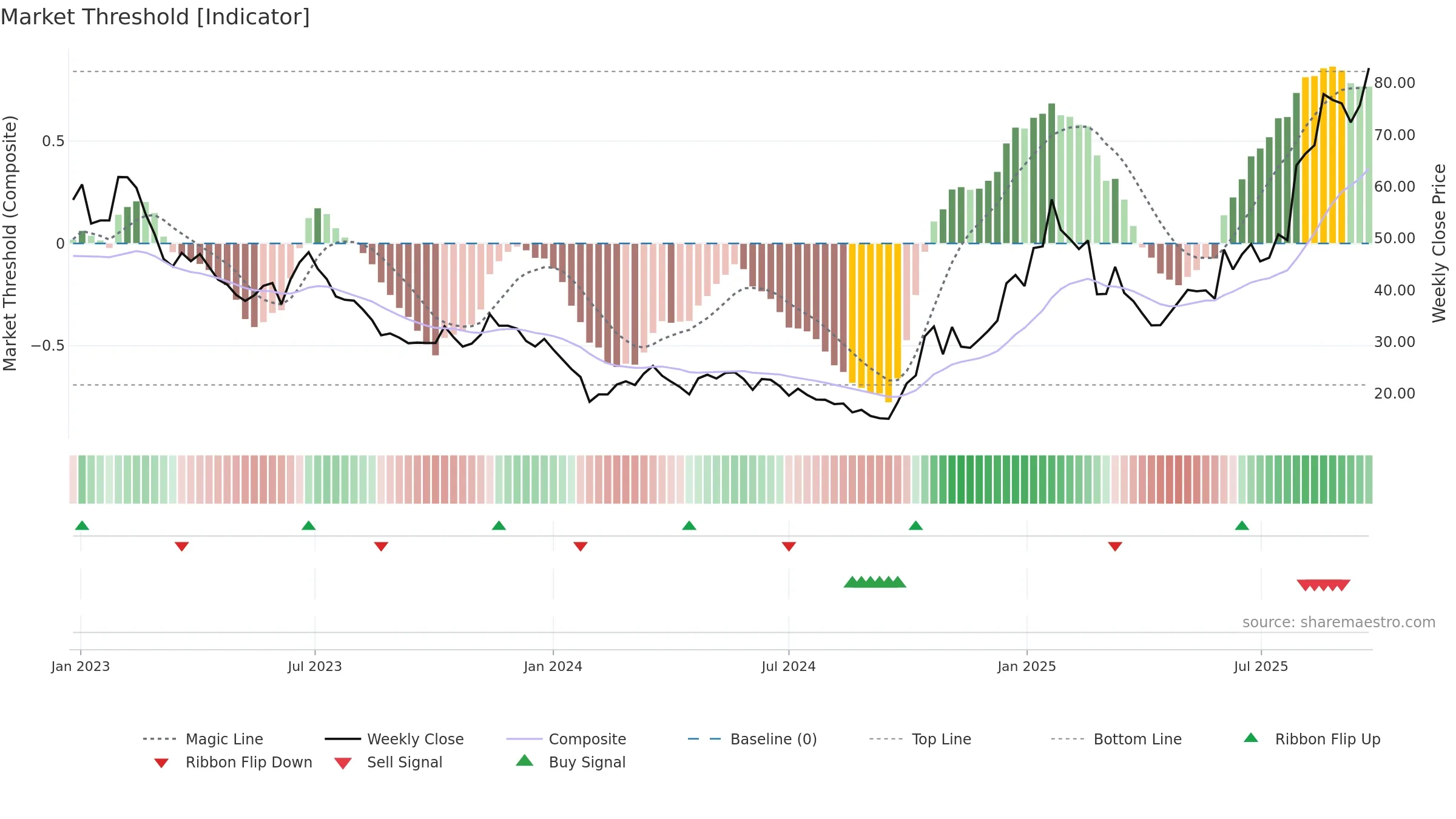This screenshot has width=1456, height=819.
Task: Click the green Buy Signal triangle cluster in 2024
Action: tap(875, 582)
